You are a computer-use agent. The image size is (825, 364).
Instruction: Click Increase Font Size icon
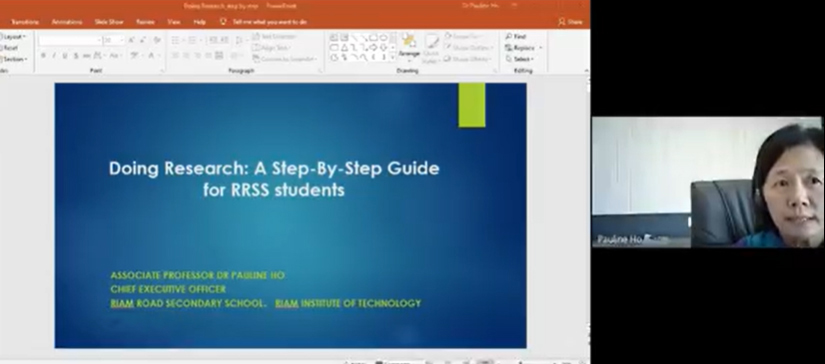(x=132, y=40)
